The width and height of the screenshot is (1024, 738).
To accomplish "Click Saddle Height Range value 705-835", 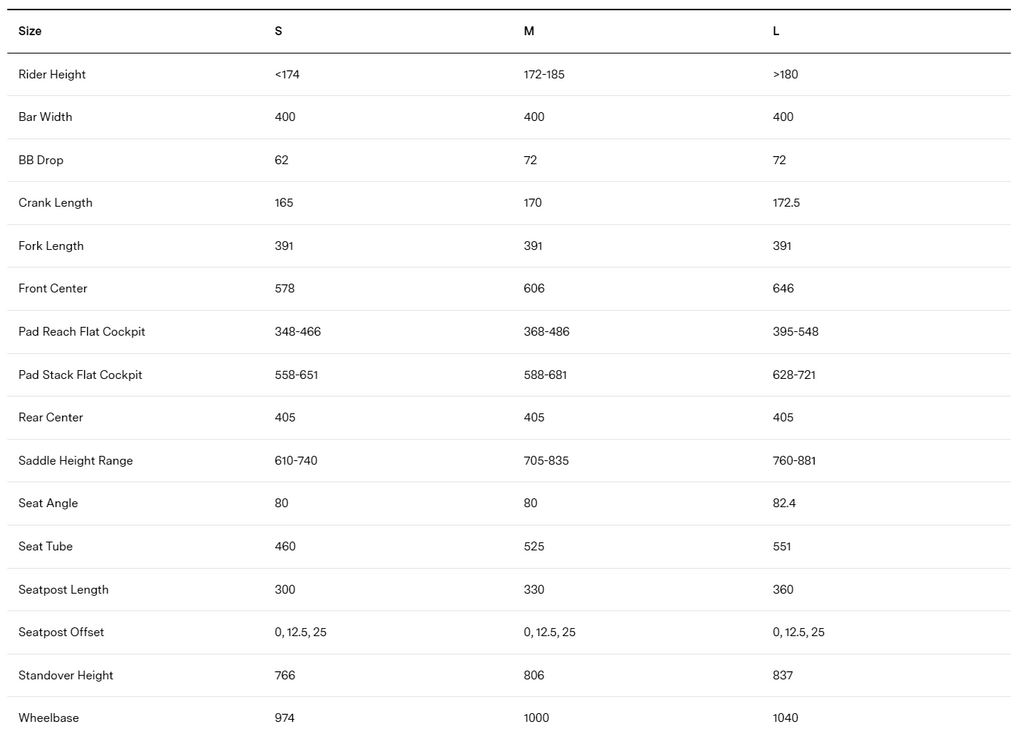I will click(x=546, y=461).
